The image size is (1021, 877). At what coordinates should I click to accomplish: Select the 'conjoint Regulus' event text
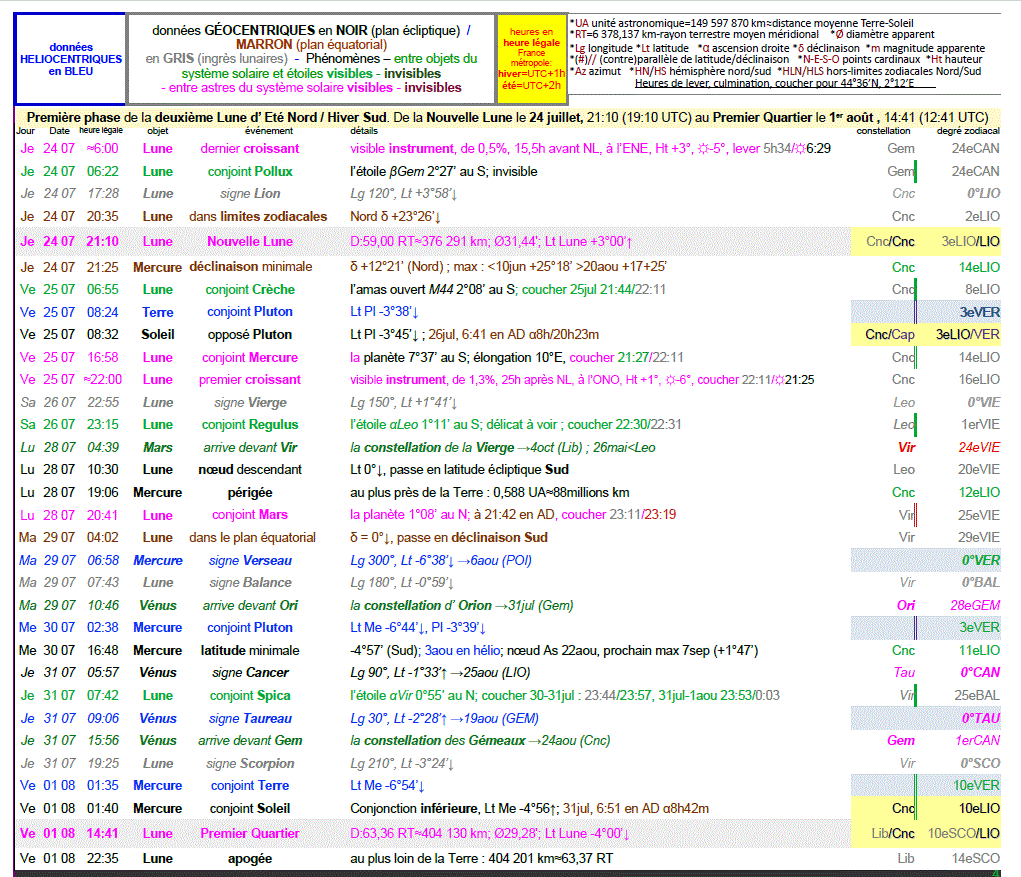pyautogui.click(x=249, y=424)
